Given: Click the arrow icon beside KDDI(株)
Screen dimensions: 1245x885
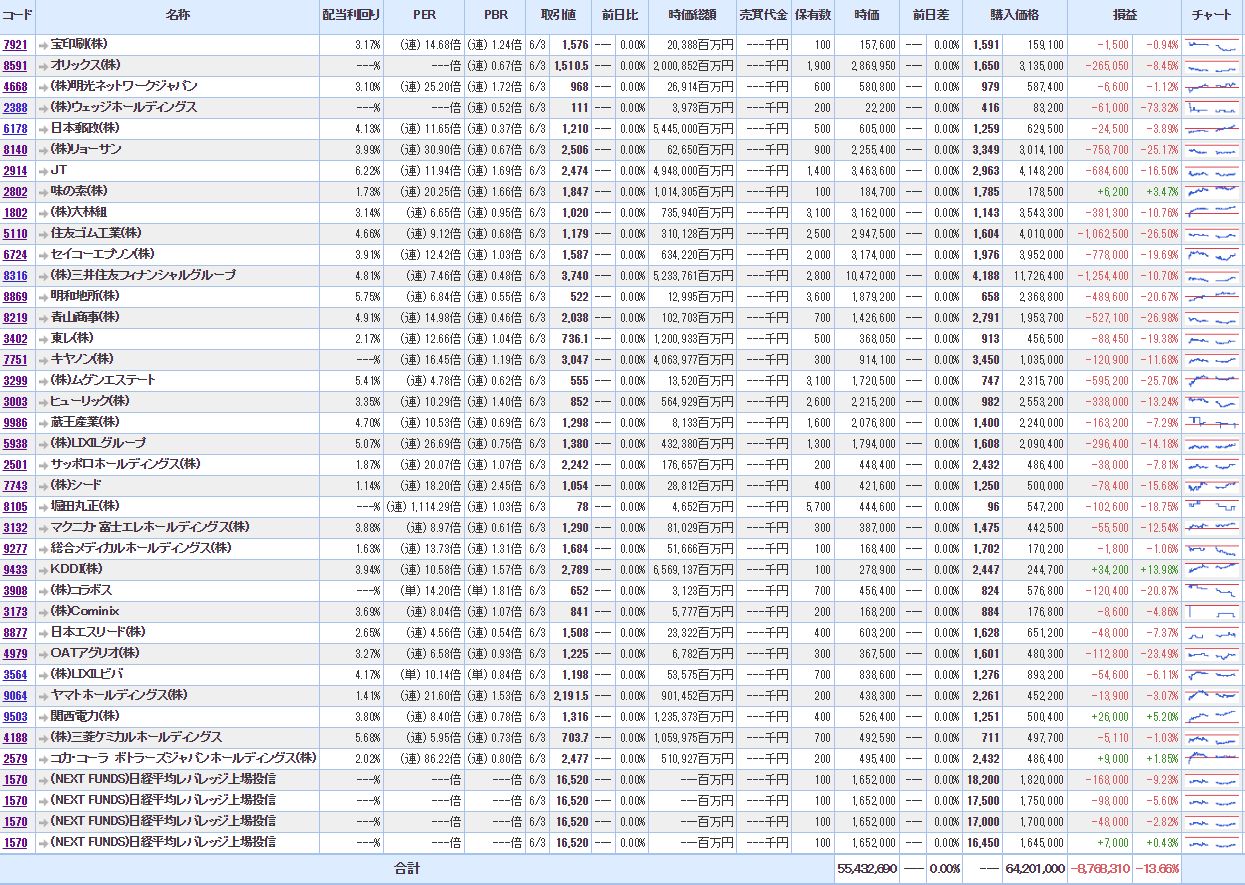Looking at the screenshot, I should click(x=43, y=570).
